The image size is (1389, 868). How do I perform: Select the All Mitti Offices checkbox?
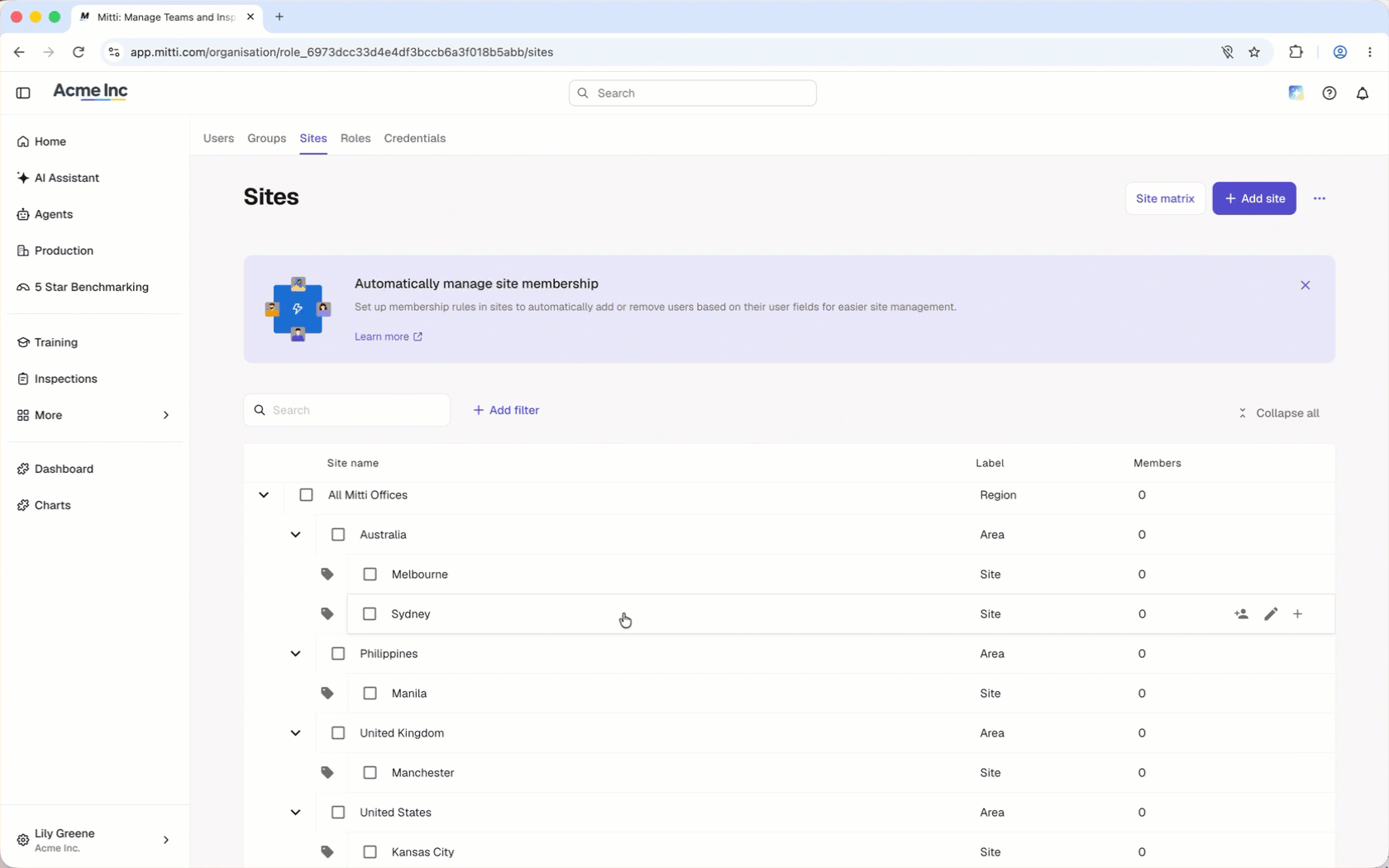(x=307, y=495)
